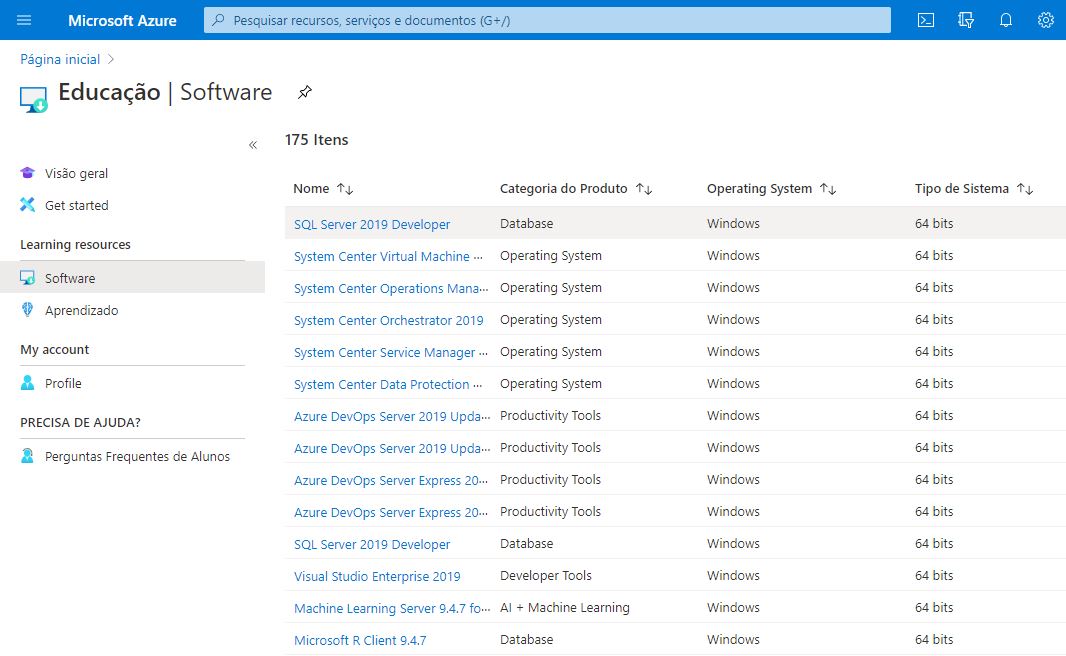Click the Educação monitor icon in header
This screenshot has height=656, width=1066.
[x=33, y=99]
